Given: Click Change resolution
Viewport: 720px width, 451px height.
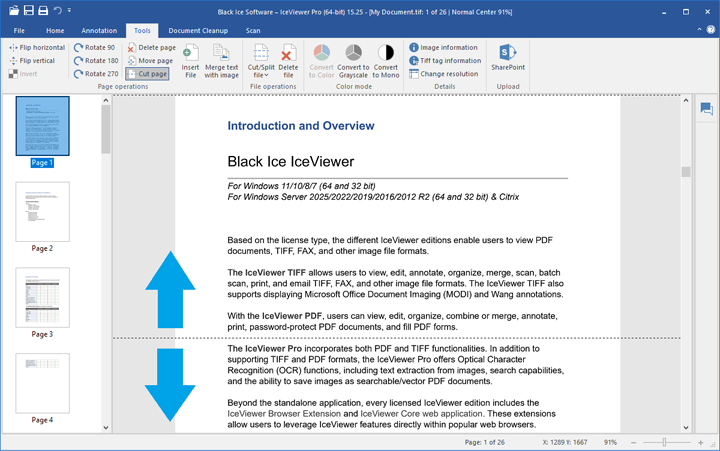Looking at the screenshot, I should click(x=444, y=73).
